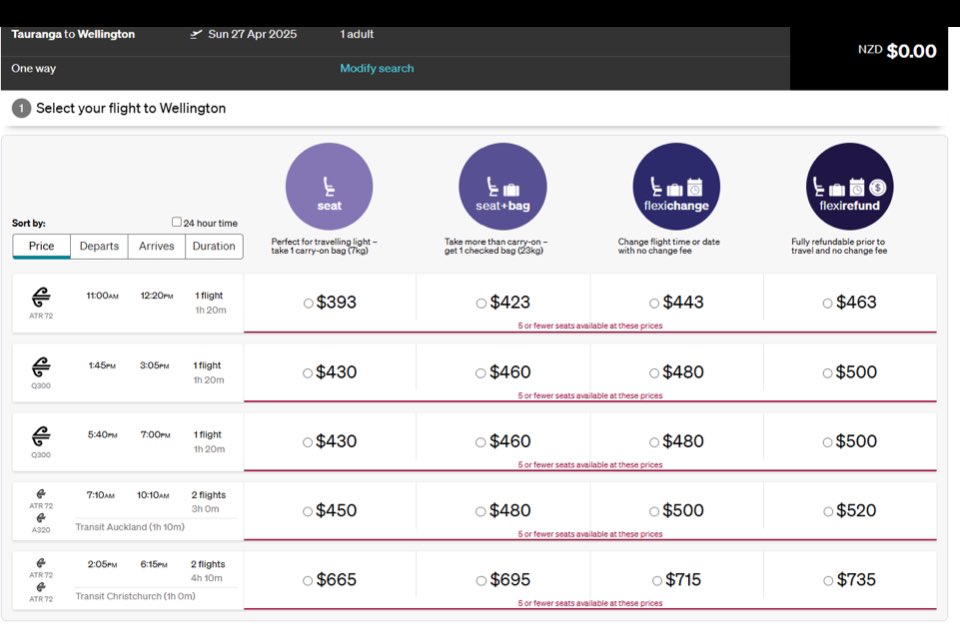The height and width of the screenshot is (630, 960).
Task: Sort flights by Price tab
Action: [42, 246]
